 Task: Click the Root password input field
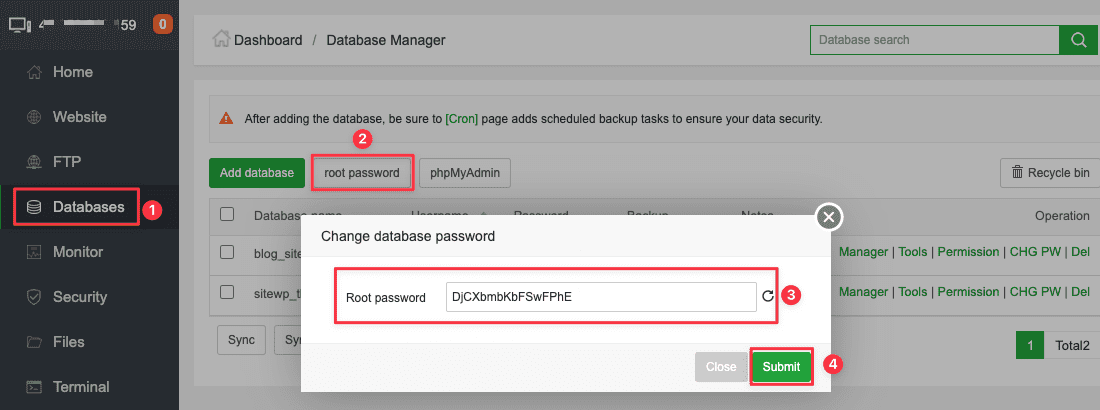click(x=601, y=297)
